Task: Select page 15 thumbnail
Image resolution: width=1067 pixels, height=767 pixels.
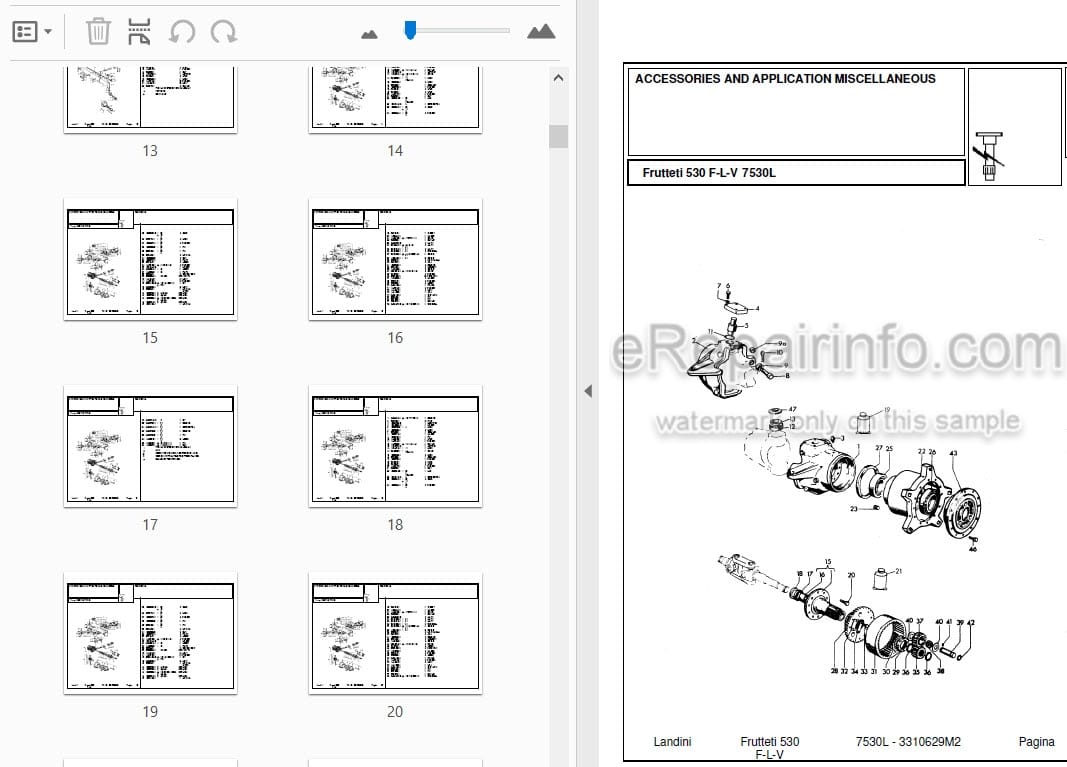Action: [x=150, y=259]
